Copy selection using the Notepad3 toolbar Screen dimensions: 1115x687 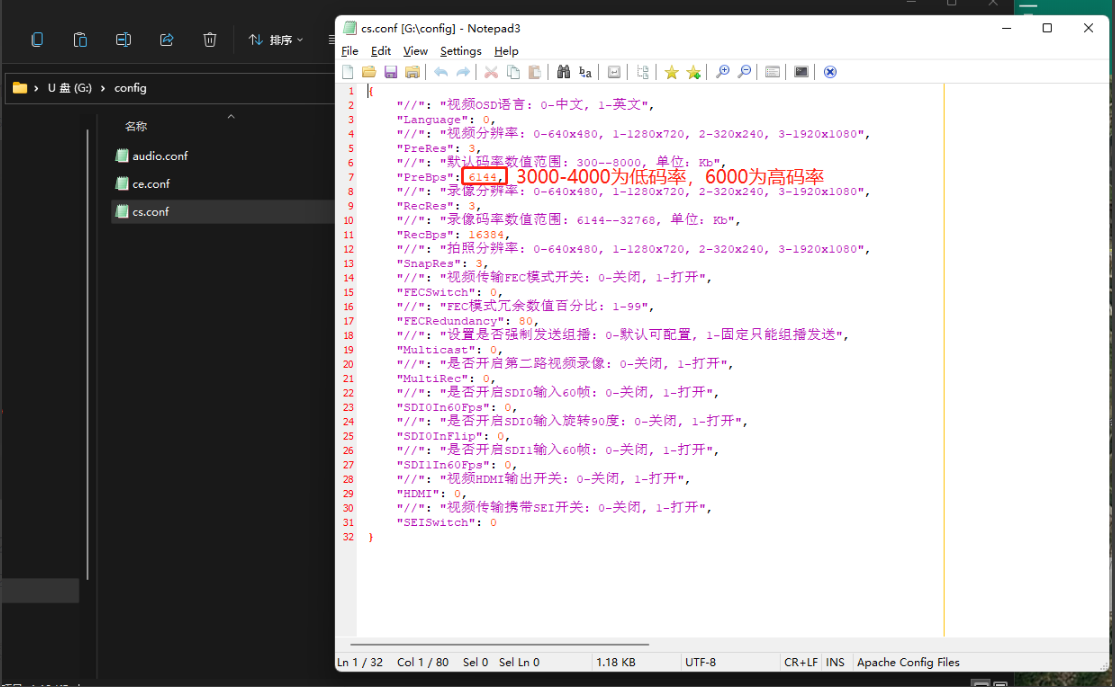tap(513, 72)
